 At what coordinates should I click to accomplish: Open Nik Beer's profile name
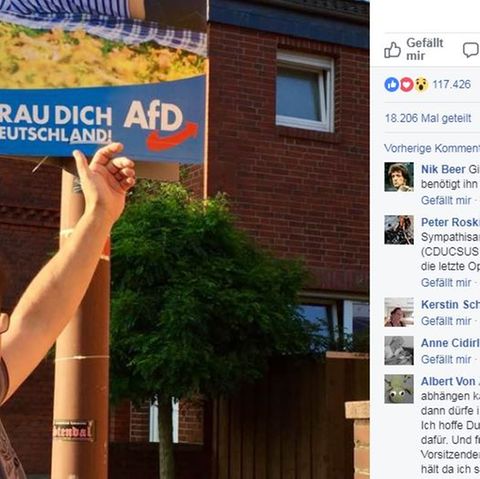coord(443,169)
